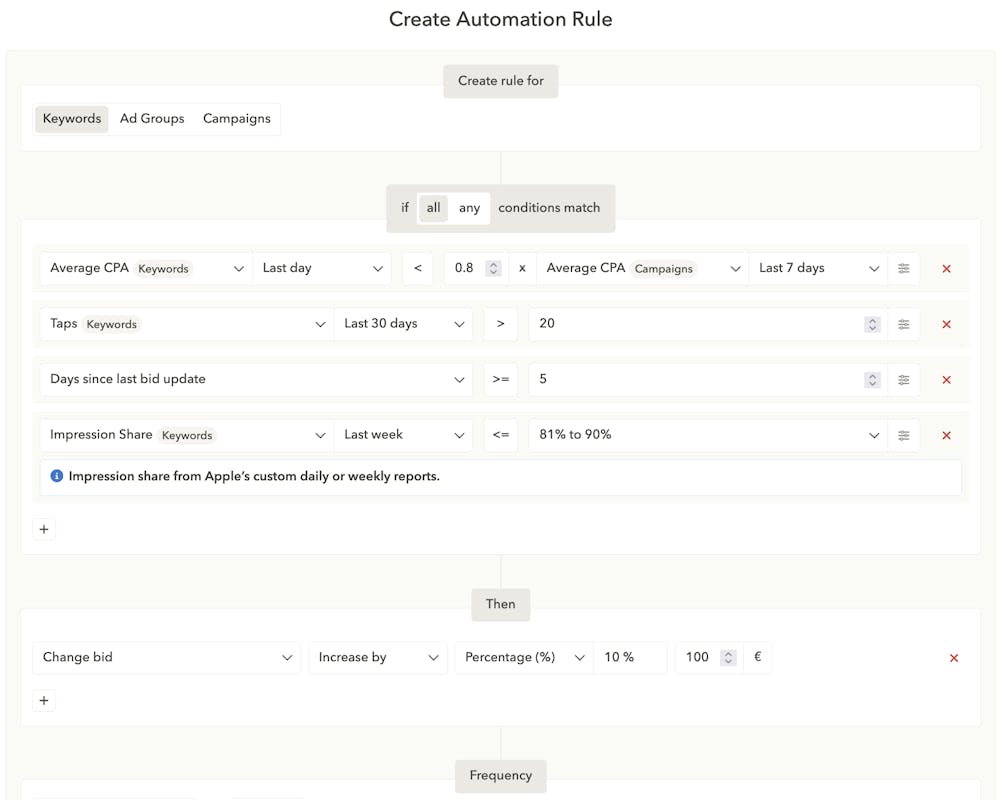Screen dimensions: 1002x800
Task: Open settings icon for Average CPA condition
Action: [903, 268]
